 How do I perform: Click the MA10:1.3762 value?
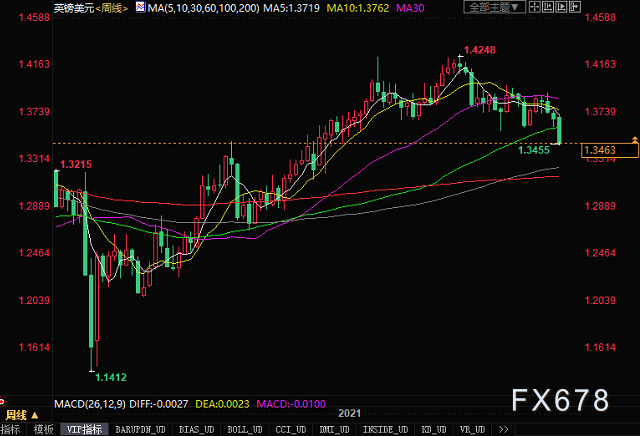[358, 8]
